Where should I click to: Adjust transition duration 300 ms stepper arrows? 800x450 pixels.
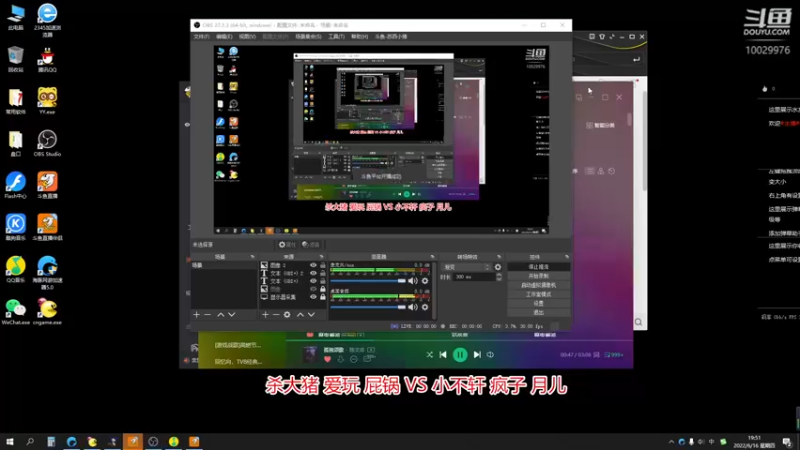(499, 277)
